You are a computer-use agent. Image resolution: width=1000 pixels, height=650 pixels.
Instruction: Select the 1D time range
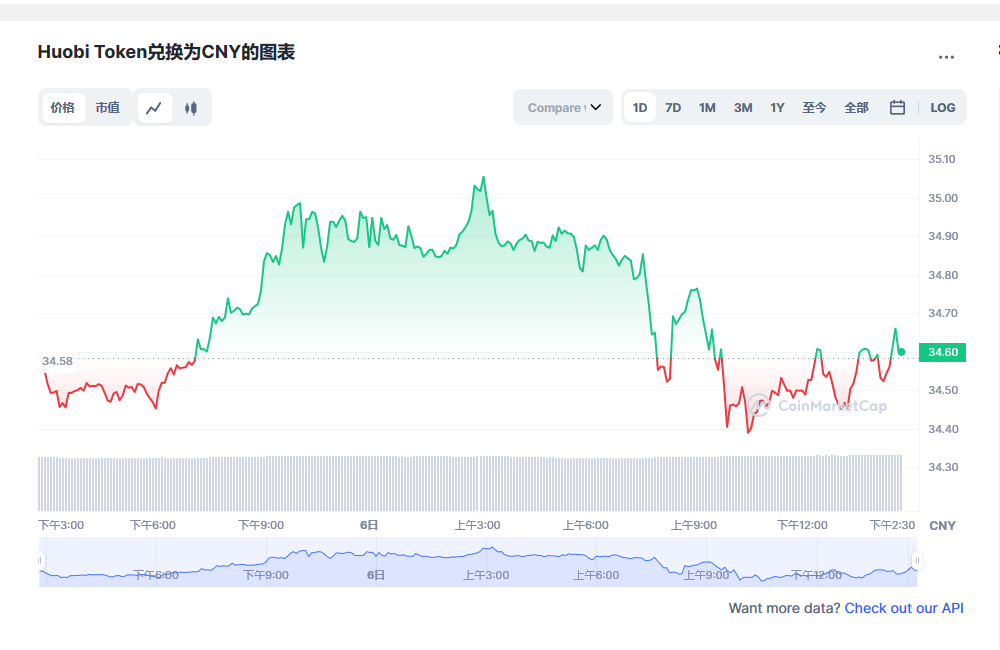tap(640, 108)
